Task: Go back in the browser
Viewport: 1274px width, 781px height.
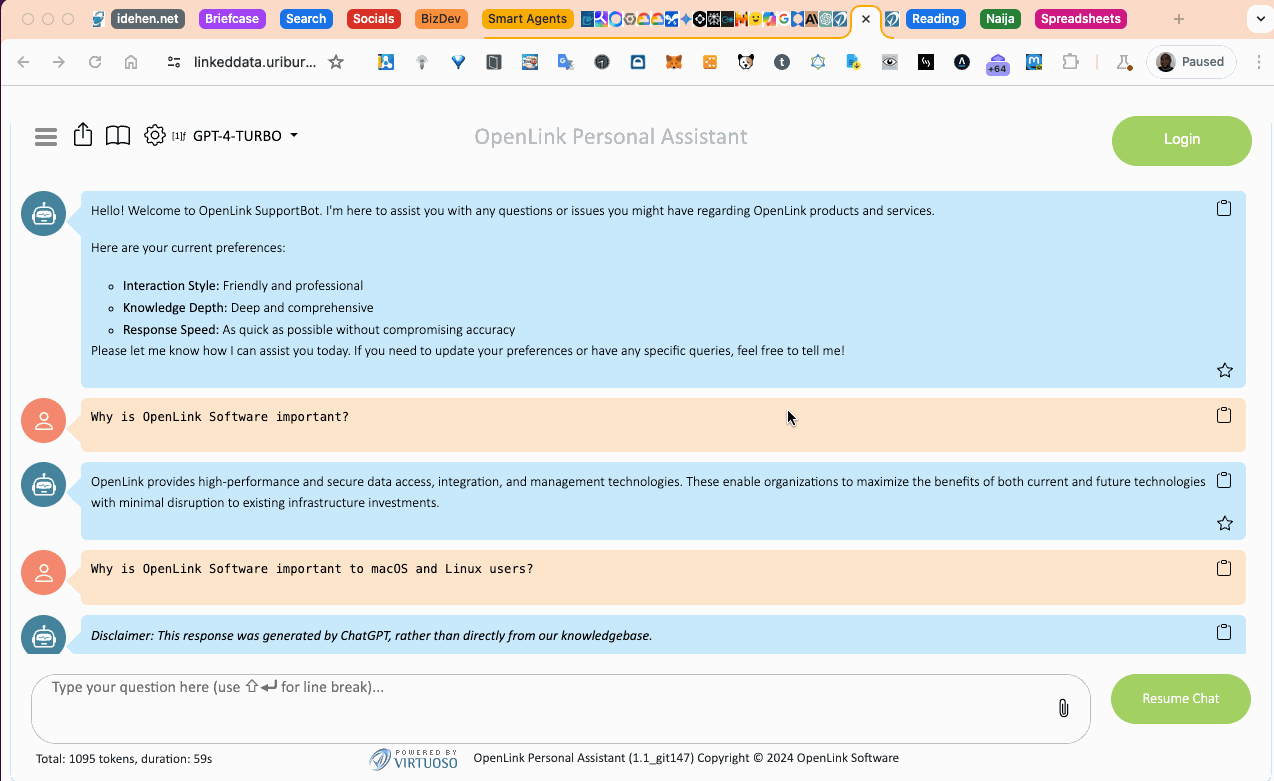Action: pyautogui.click(x=23, y=62)
